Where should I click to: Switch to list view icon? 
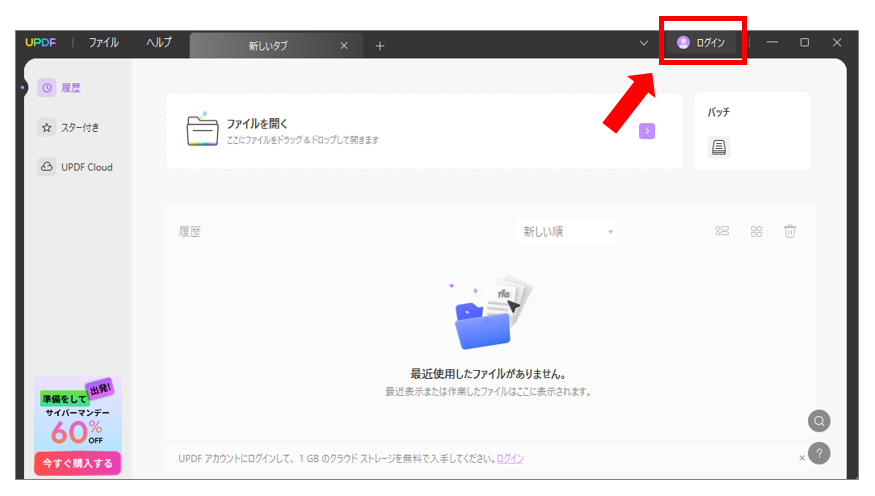(x=722, y=231)
